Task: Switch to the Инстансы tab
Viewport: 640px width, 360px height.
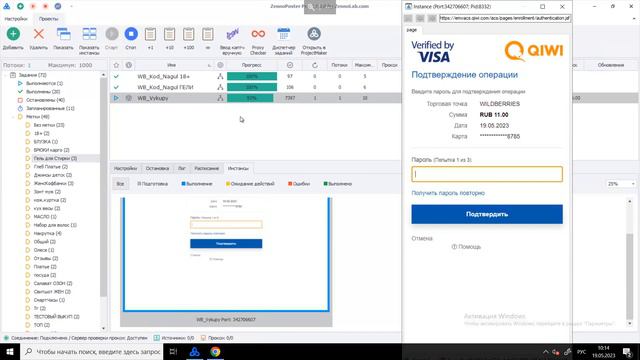Action: (x=238, y=168)
